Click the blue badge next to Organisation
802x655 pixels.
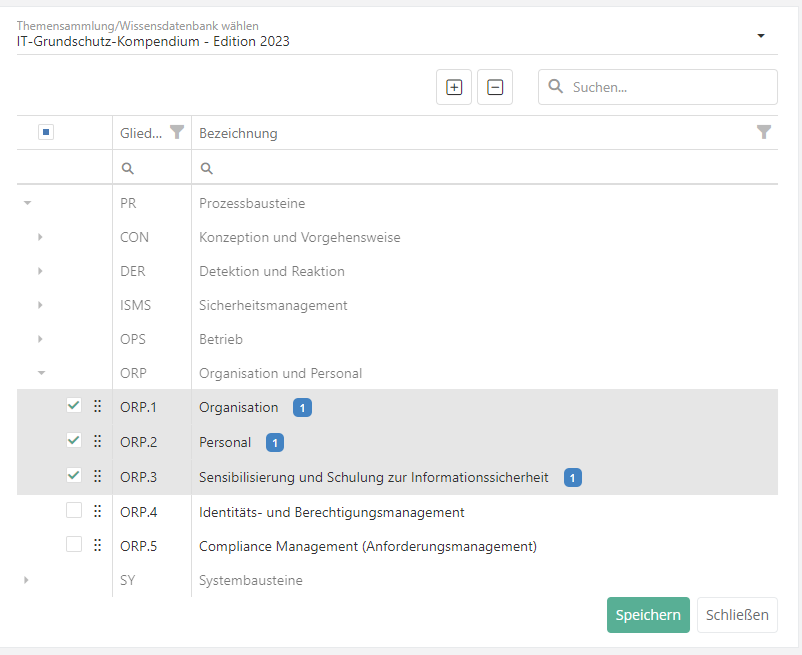[x=303, y=407]
